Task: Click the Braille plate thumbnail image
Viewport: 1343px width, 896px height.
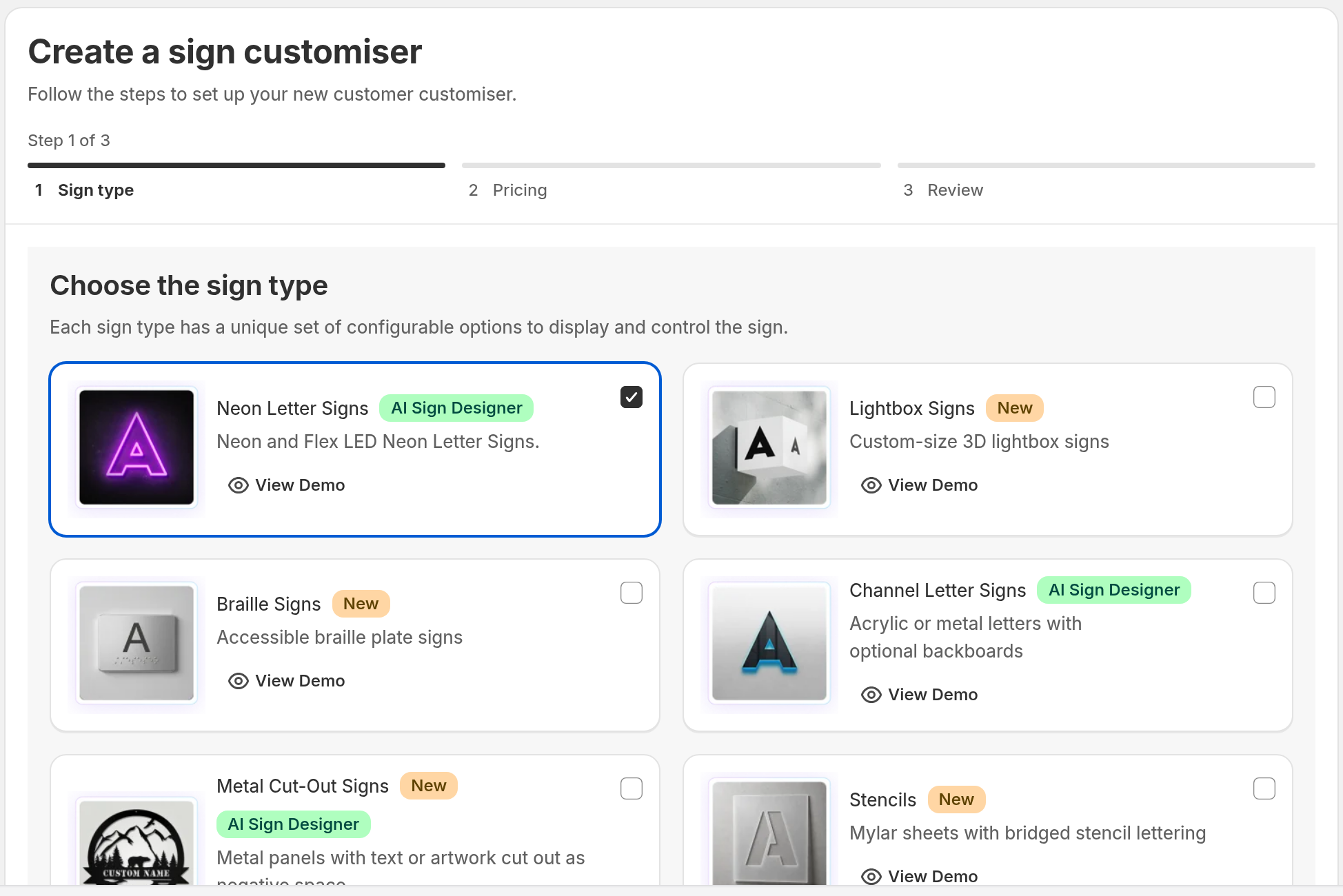Action: click(x=137, y=643)
